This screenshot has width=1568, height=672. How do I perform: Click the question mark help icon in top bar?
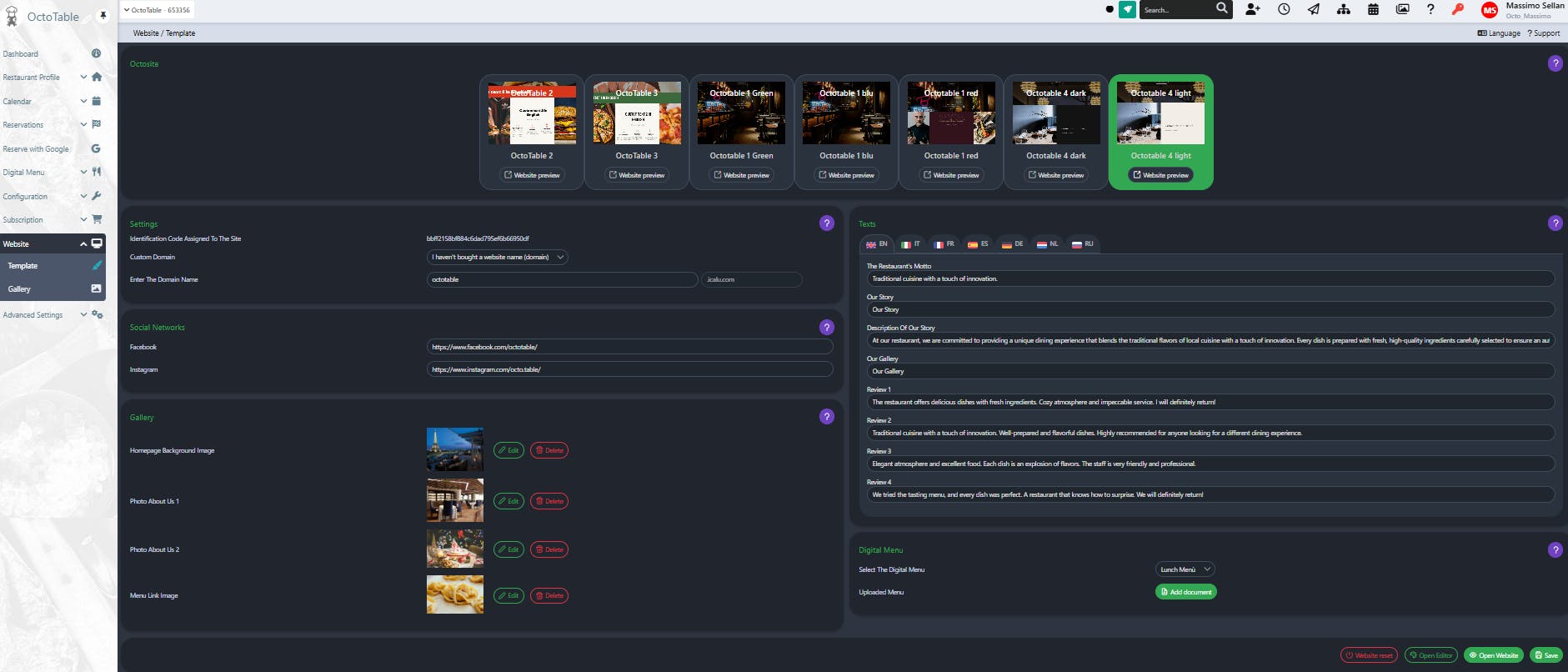pyautogui.click(x=1430, y=9)
